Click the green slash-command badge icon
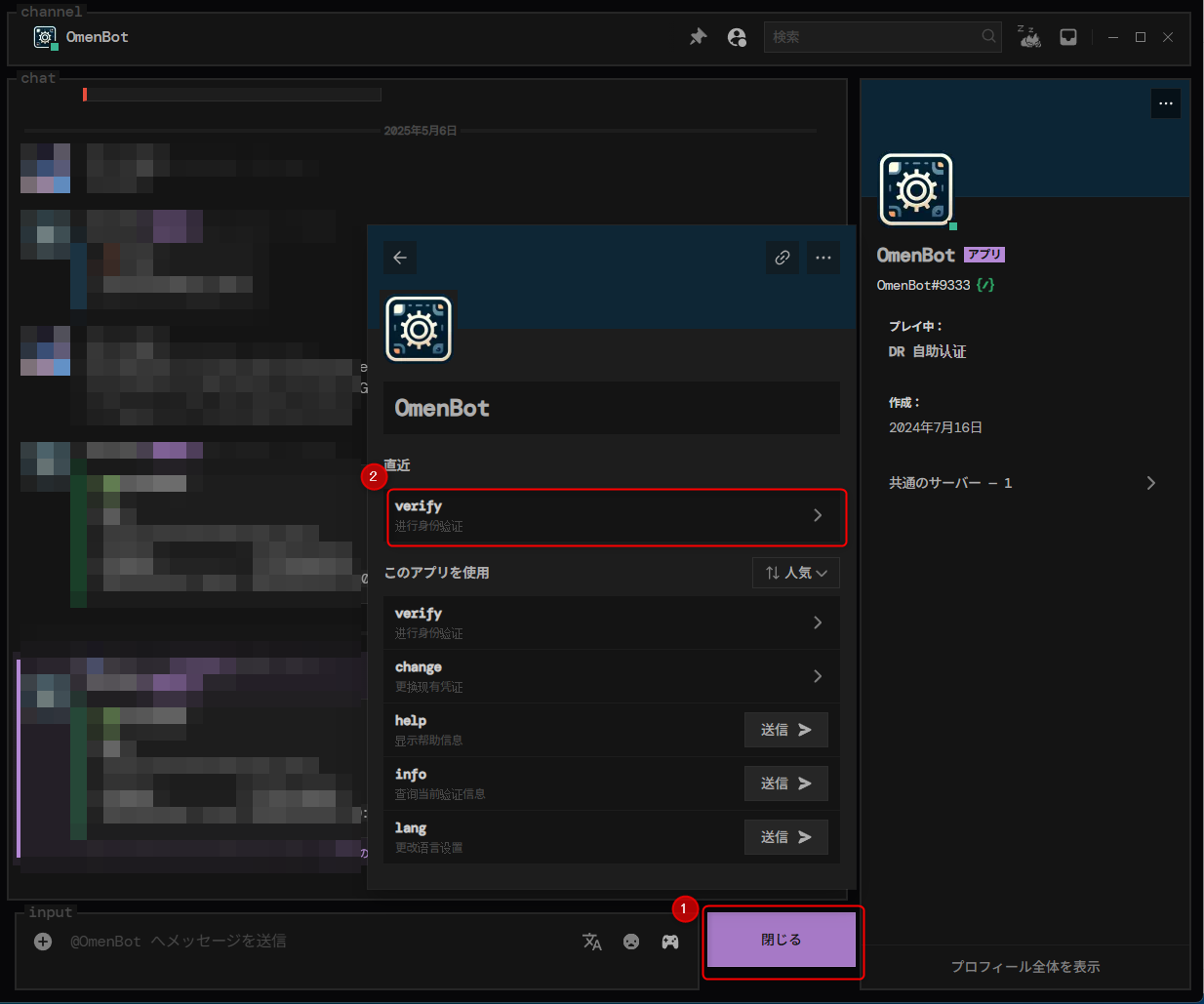 pyautogui.click(x=985, y=285)
